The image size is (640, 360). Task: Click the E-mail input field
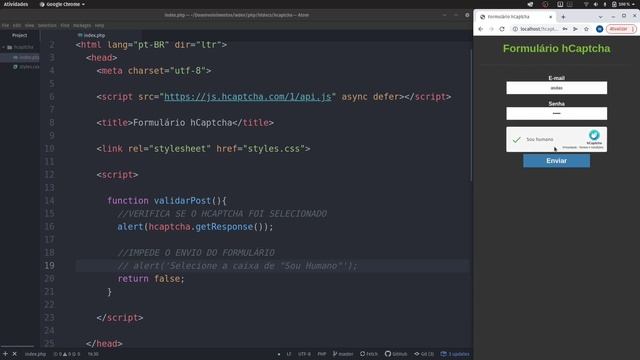[556, 88]
